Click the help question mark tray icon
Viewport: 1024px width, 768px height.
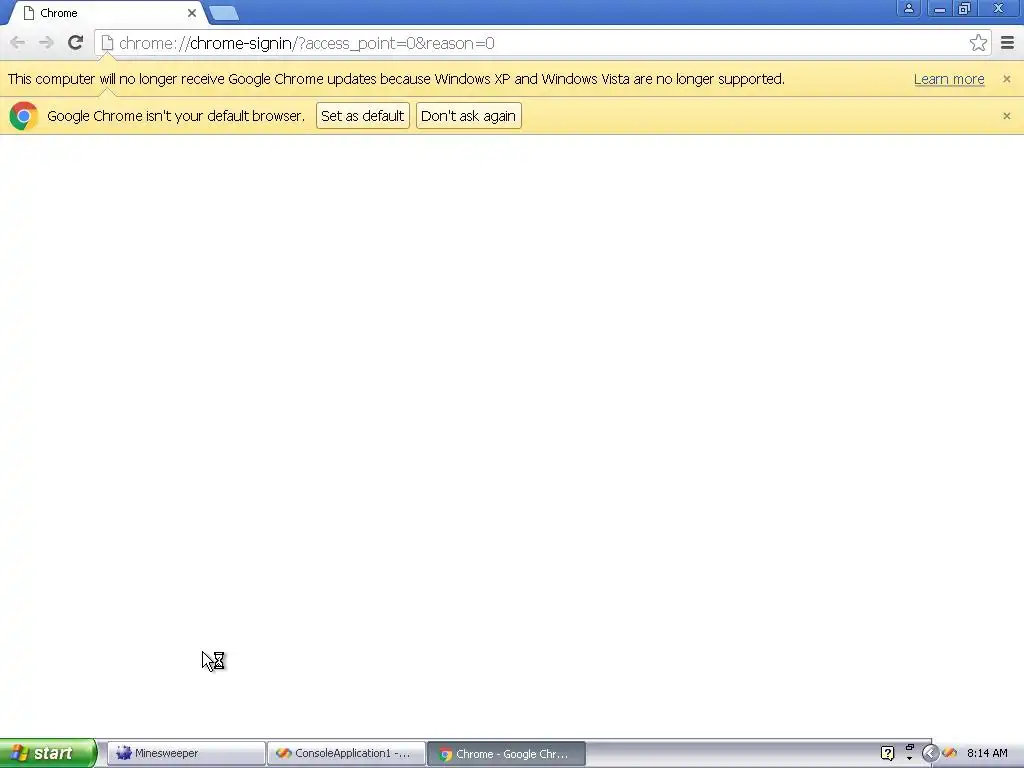click(x=887, y=753)
